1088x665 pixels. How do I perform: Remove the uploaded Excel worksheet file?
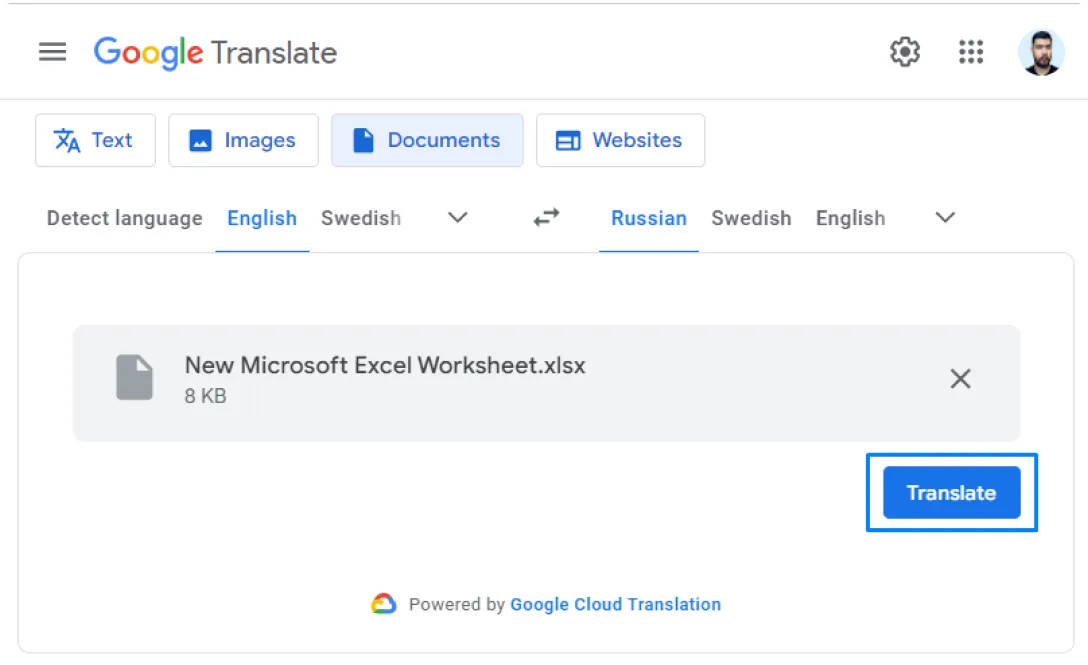(960, 379)
